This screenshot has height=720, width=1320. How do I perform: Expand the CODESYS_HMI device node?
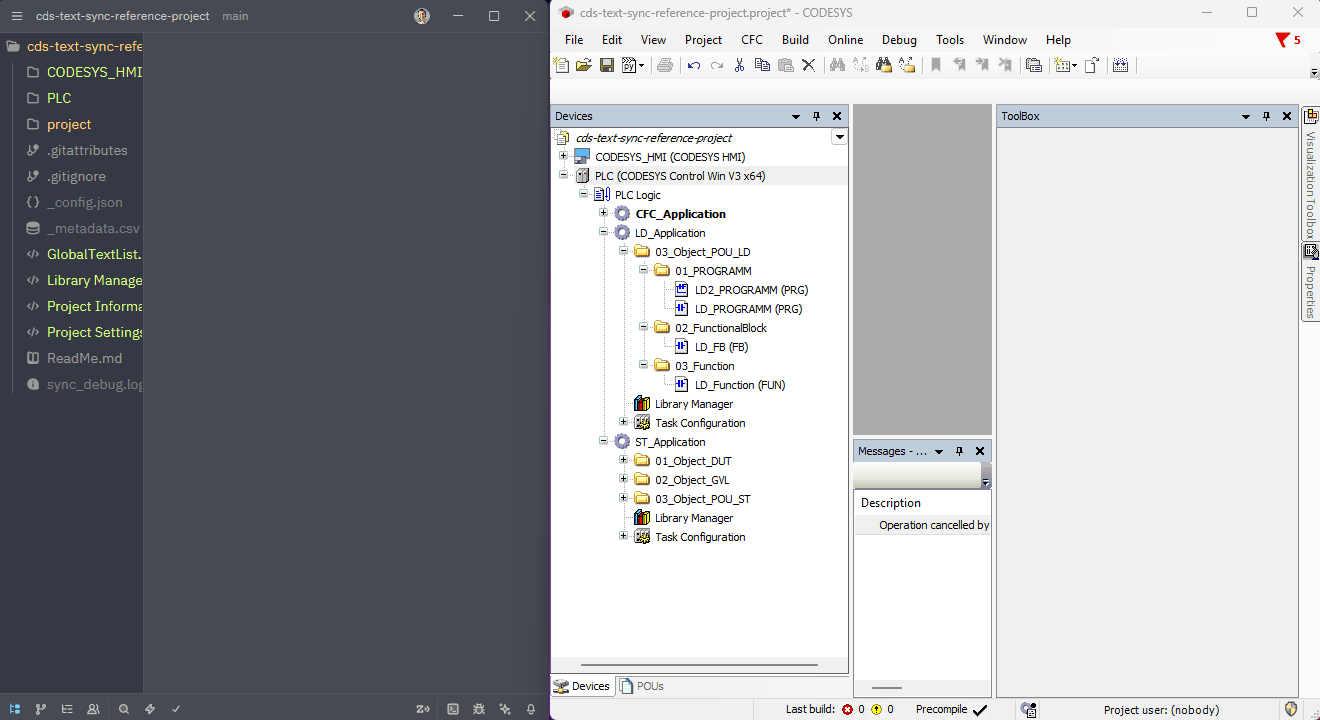[564, 156]
